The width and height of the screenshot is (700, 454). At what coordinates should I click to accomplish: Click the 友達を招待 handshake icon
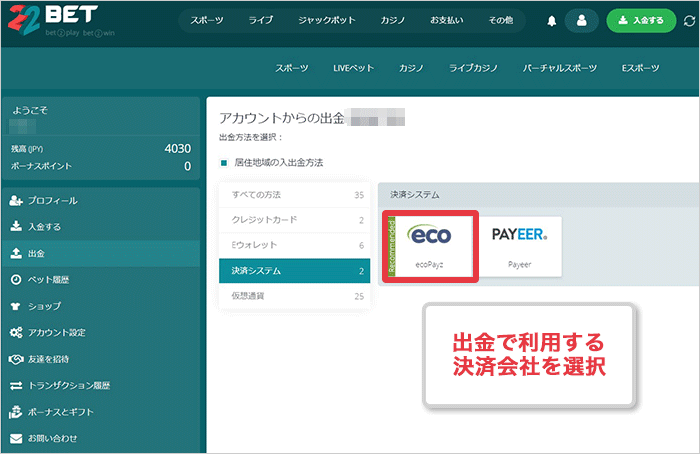[x=16, y=359]
